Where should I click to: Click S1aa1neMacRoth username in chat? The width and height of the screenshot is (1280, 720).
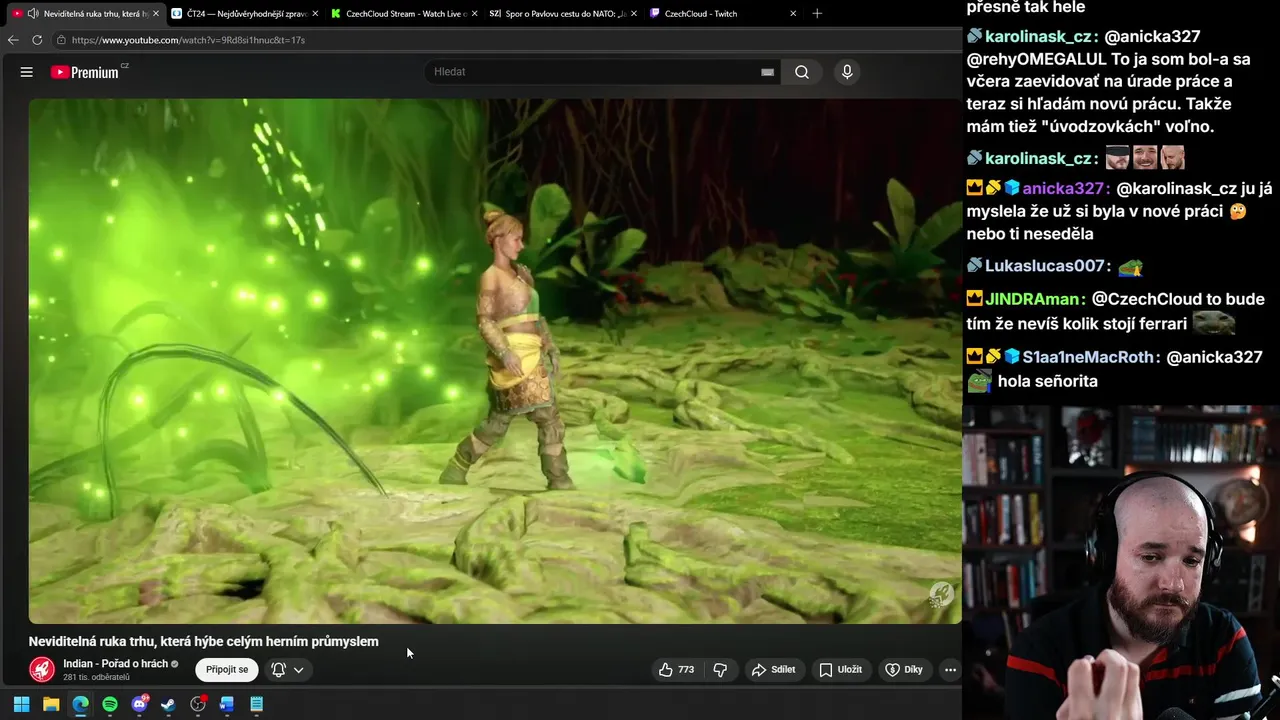click(x=1087, y=357)
